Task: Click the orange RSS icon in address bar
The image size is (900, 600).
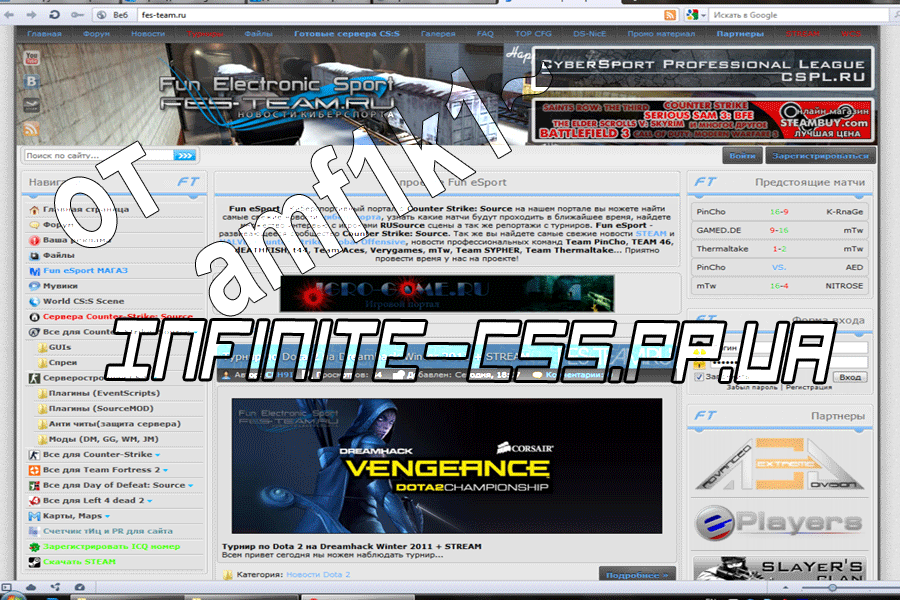Action: (x=669, y=15)
